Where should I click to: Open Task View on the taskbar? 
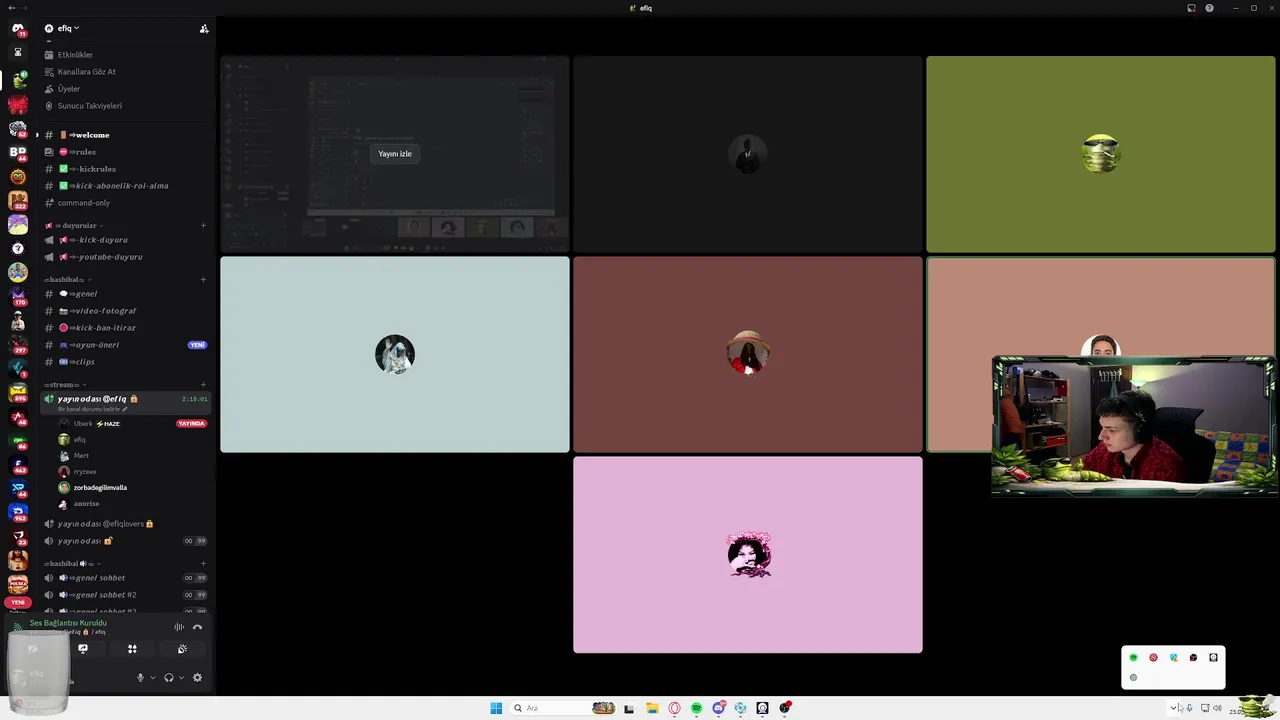pyautogui.click(x=629, y=708)
